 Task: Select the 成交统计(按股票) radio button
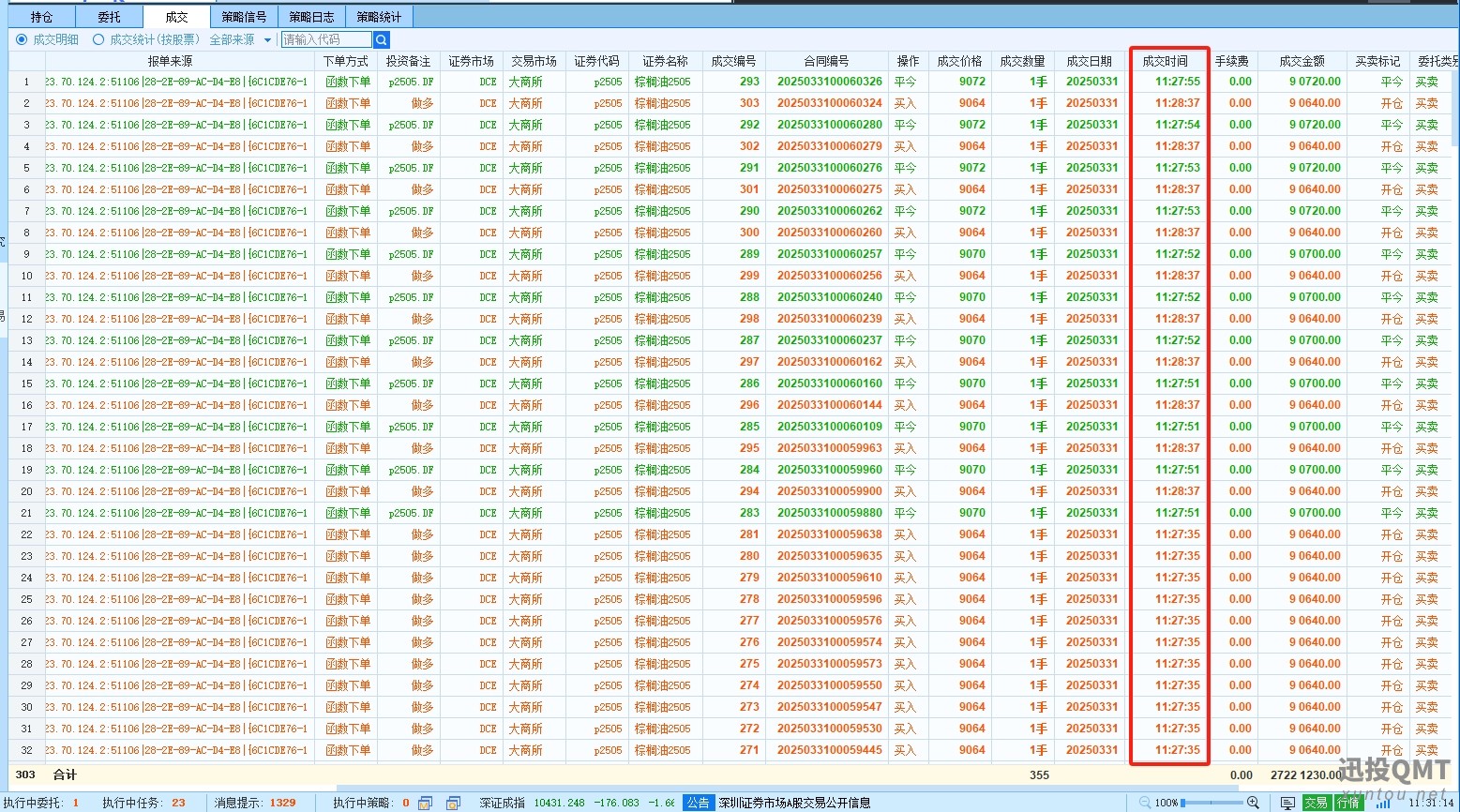(x=98, y=39)
